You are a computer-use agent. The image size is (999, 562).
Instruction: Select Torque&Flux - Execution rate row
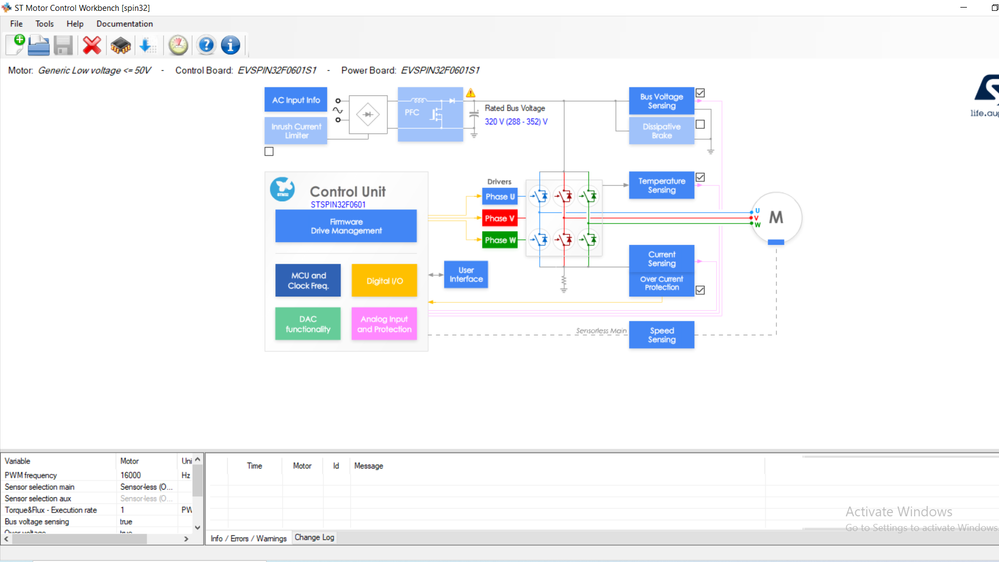pyautogui.click(x=97, y=510)
